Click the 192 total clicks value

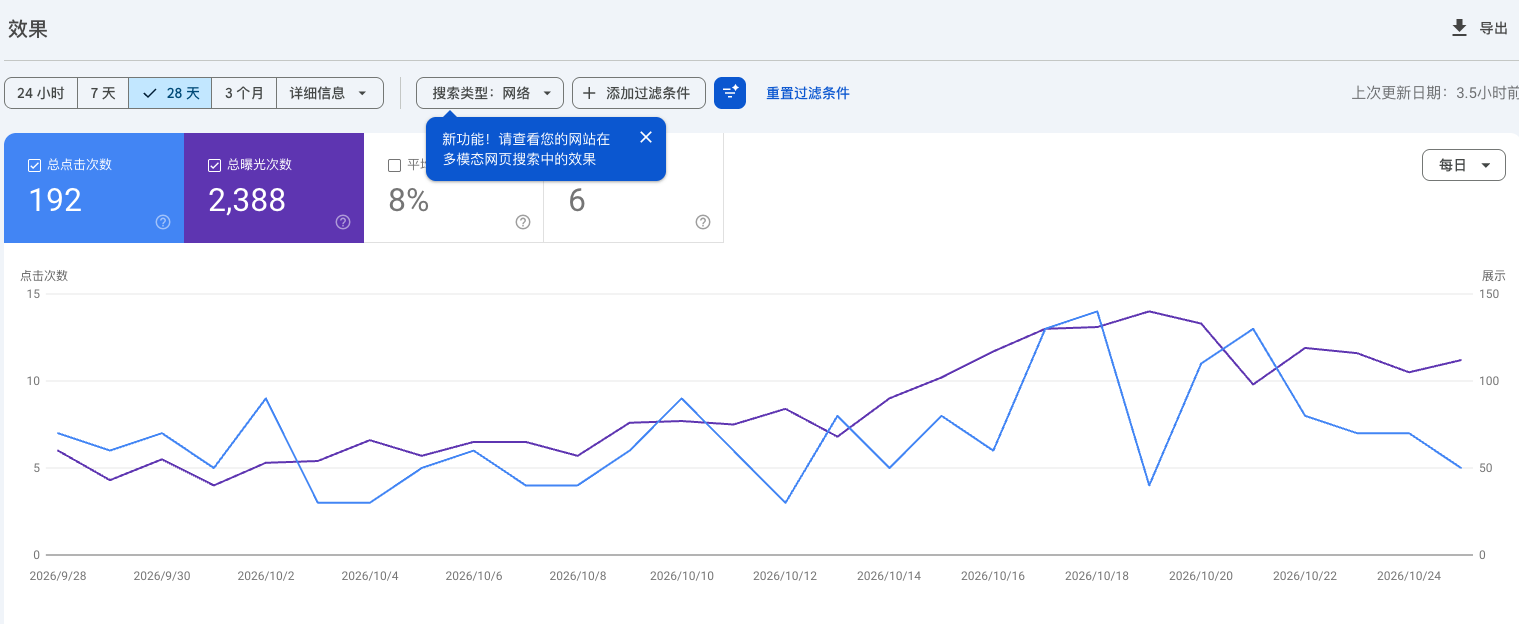[x=55, y=200]
